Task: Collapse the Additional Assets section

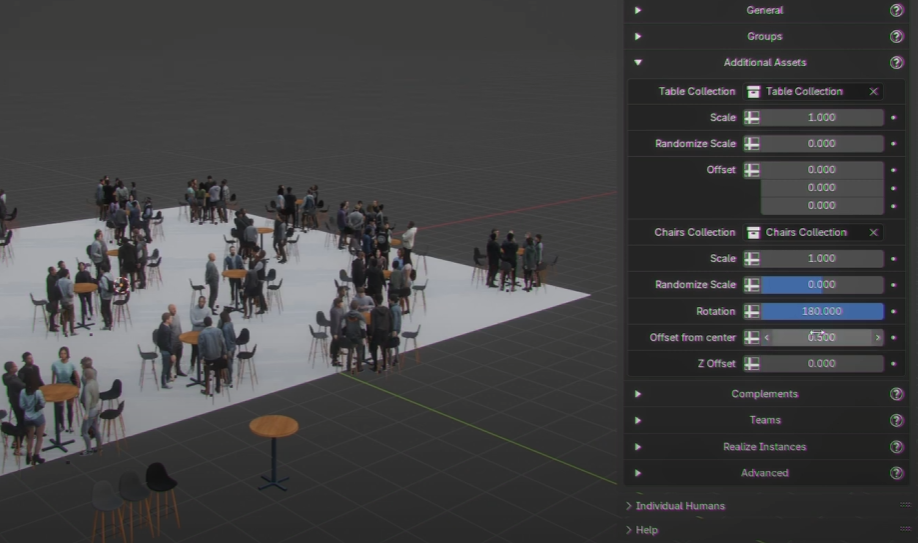Action: (x=638, y=62)
